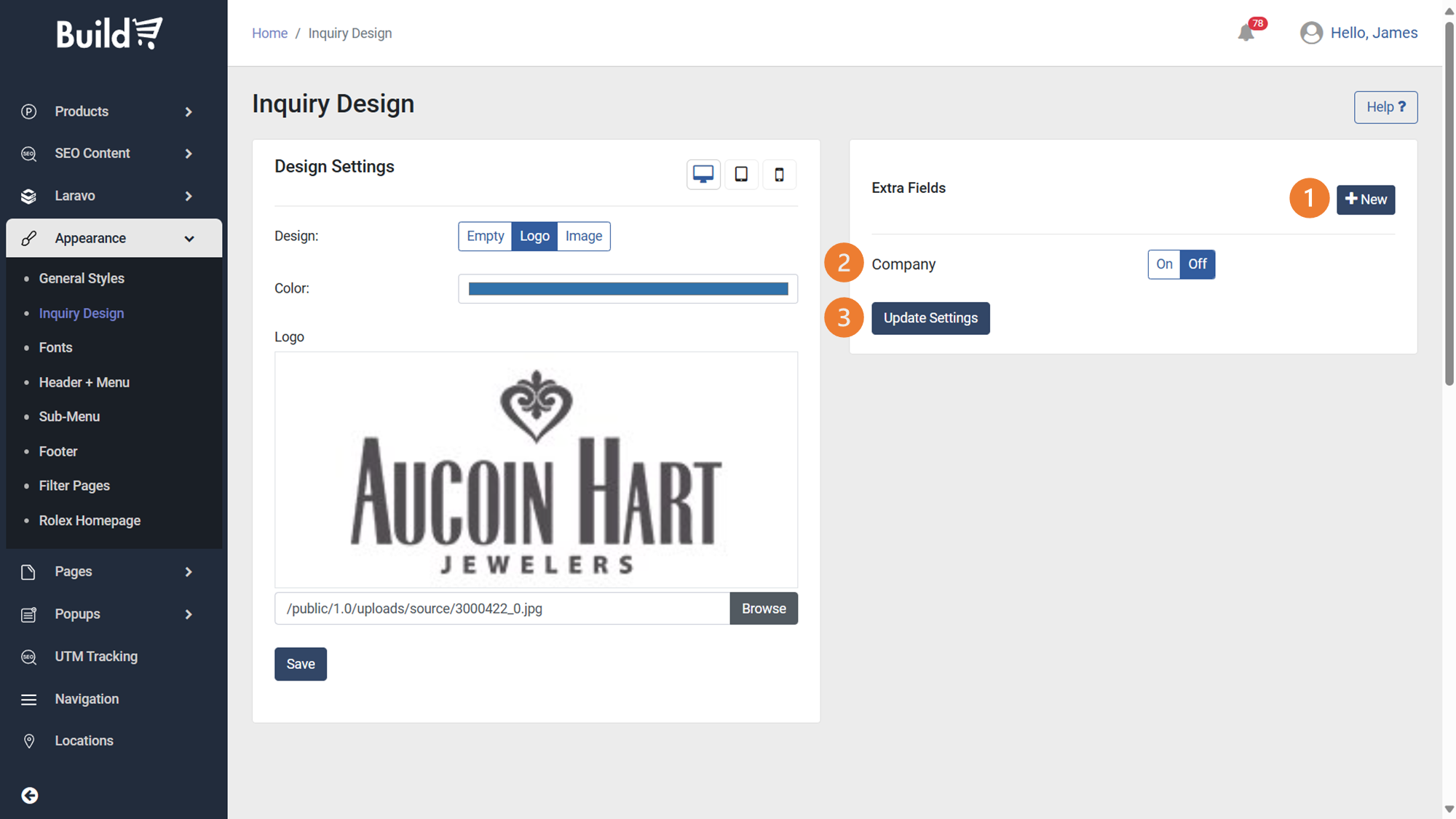Switch to desktop preview icon
Image resolution: width=1456 pixels, height=819 pixels.
coord(703,175)
